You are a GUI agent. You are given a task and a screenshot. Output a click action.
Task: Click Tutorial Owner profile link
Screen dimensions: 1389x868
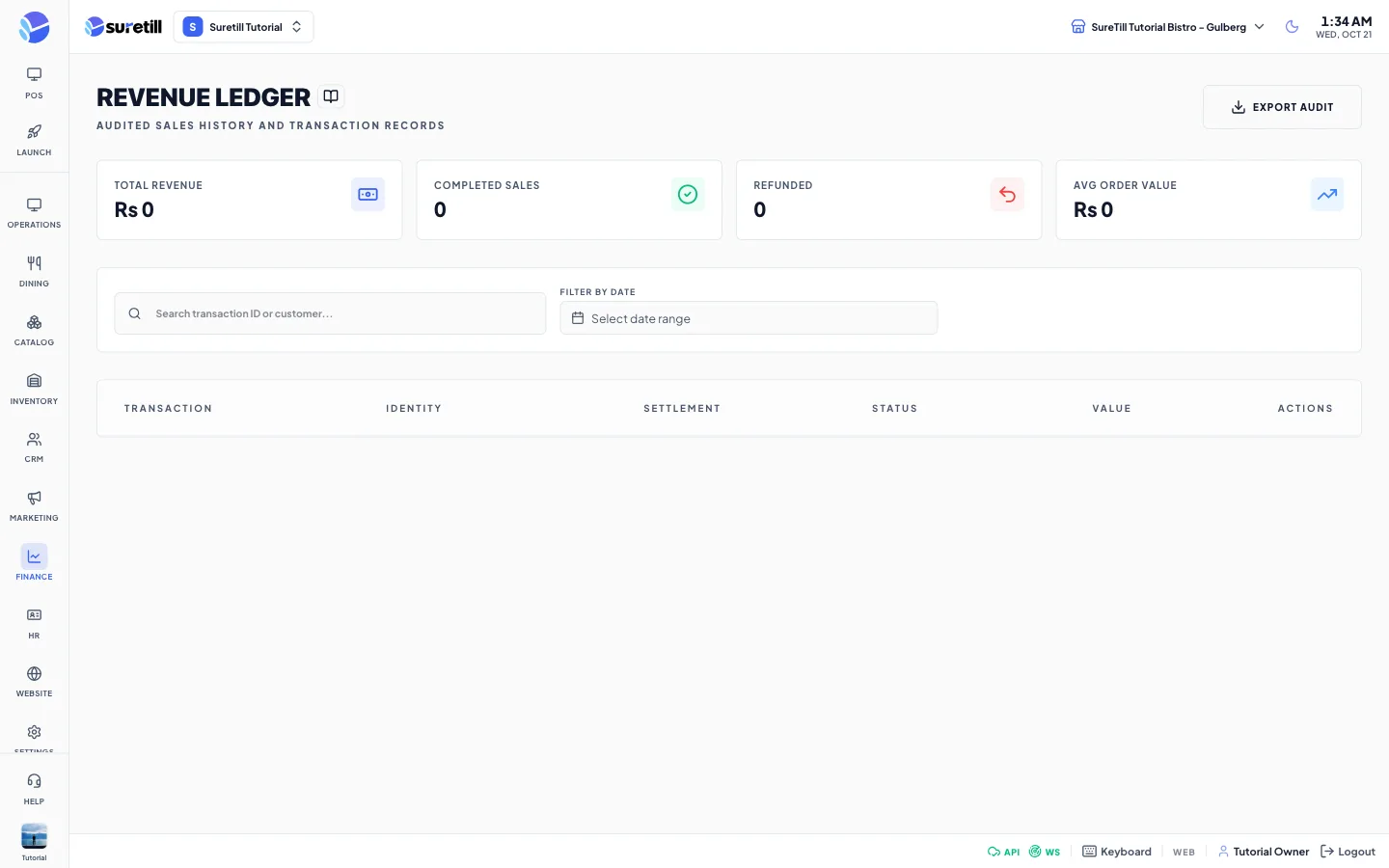click(x=1264, y=852)
